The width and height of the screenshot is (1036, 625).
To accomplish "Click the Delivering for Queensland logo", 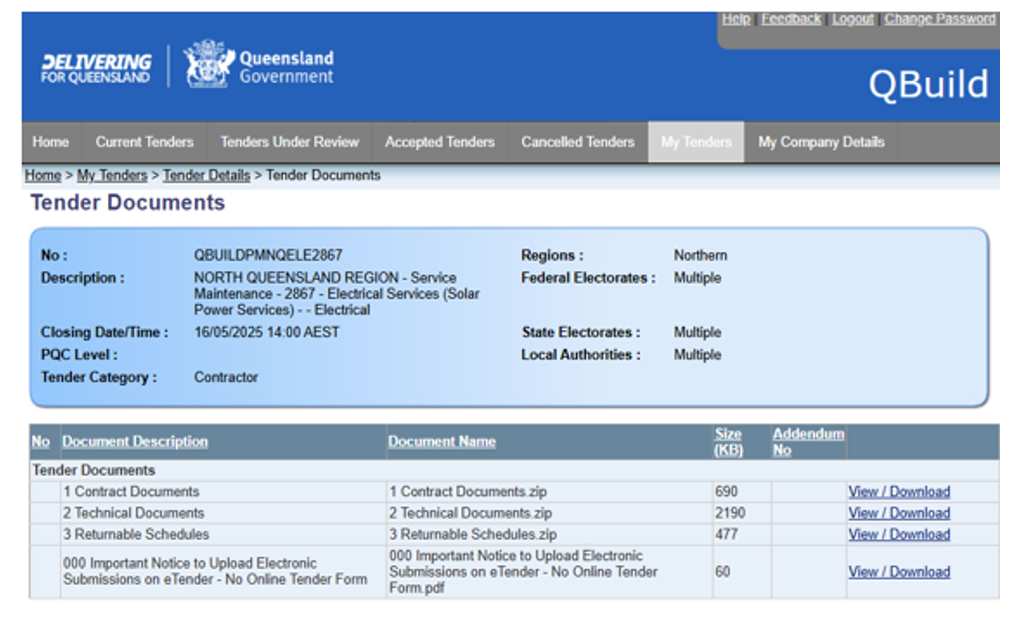I will [96, 68].
